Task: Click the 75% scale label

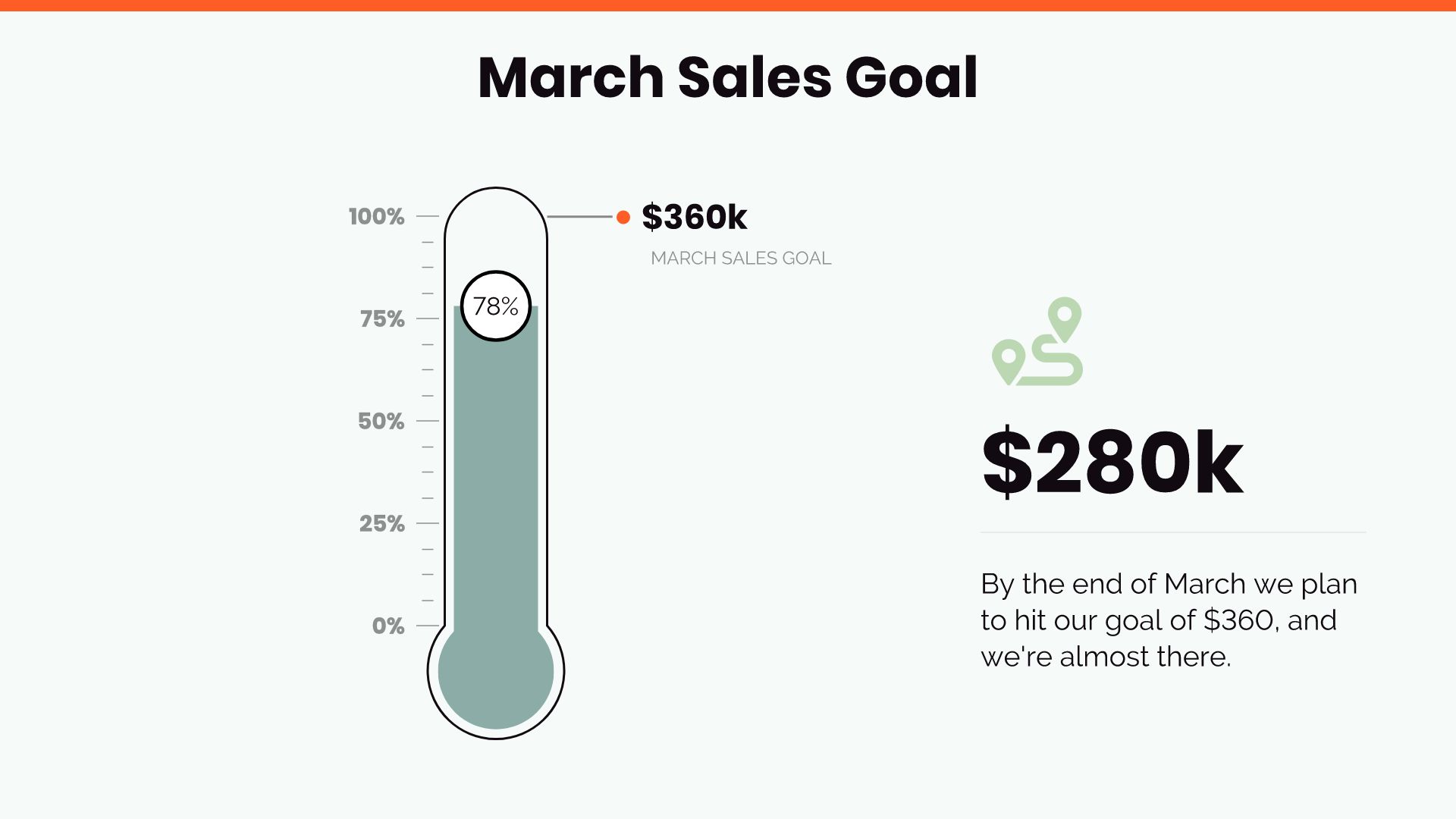Action: tap(382, 319)
